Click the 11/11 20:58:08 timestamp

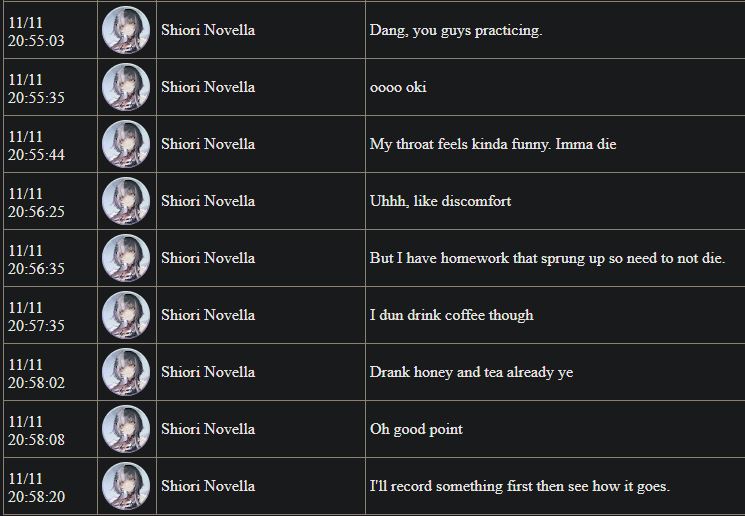coord(36,430)
